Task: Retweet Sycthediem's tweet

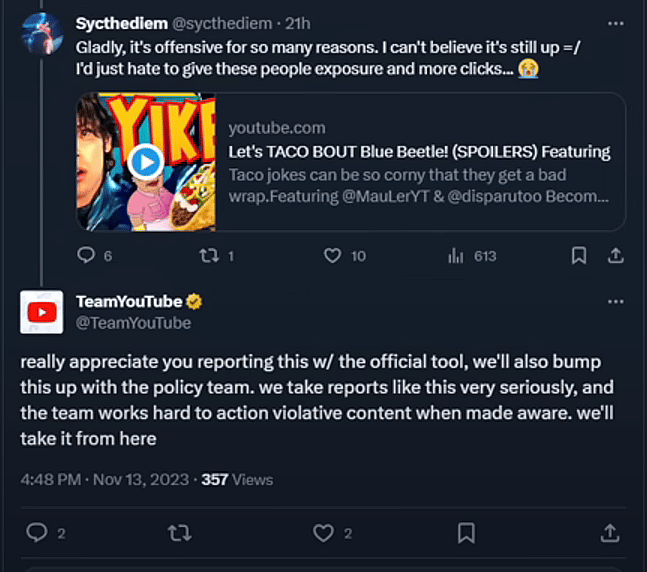Action: click(x=210, y=256)
